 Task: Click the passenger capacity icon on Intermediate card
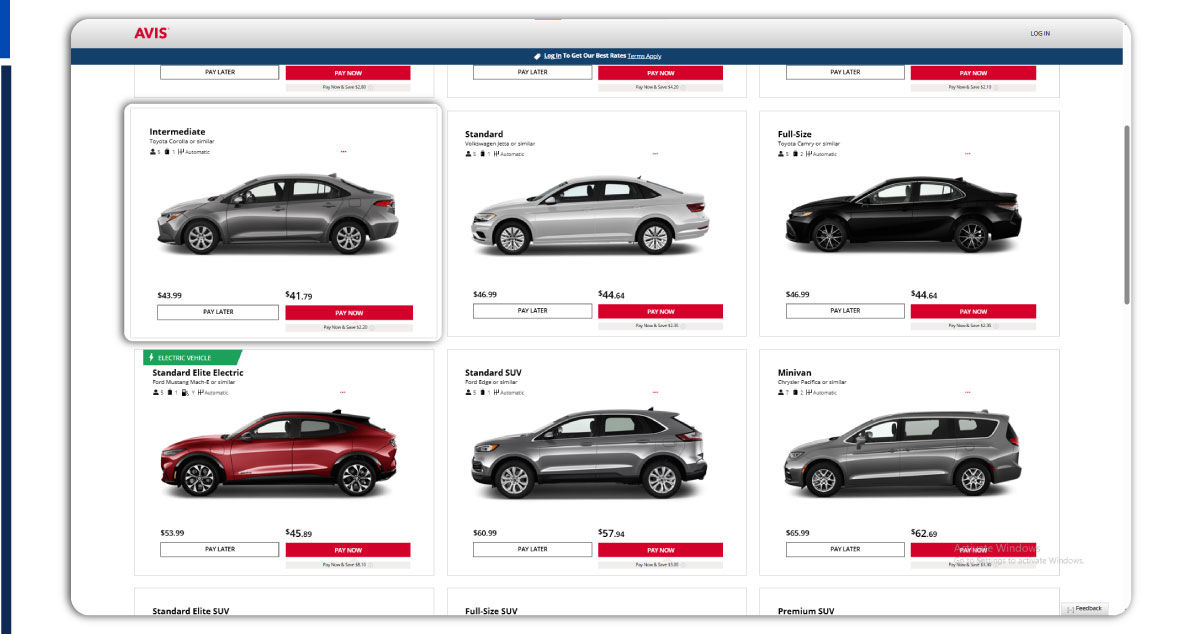(x=151, y=152)
